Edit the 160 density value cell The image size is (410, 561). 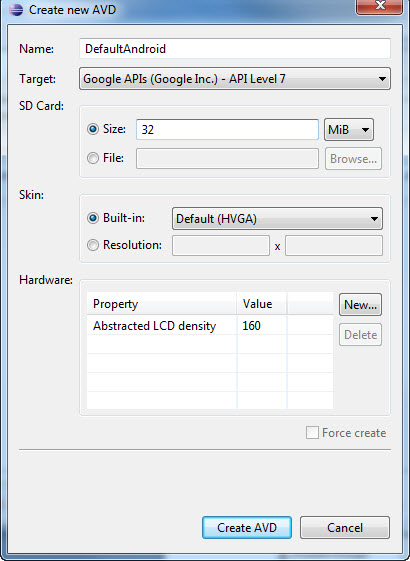click(262, 326)
